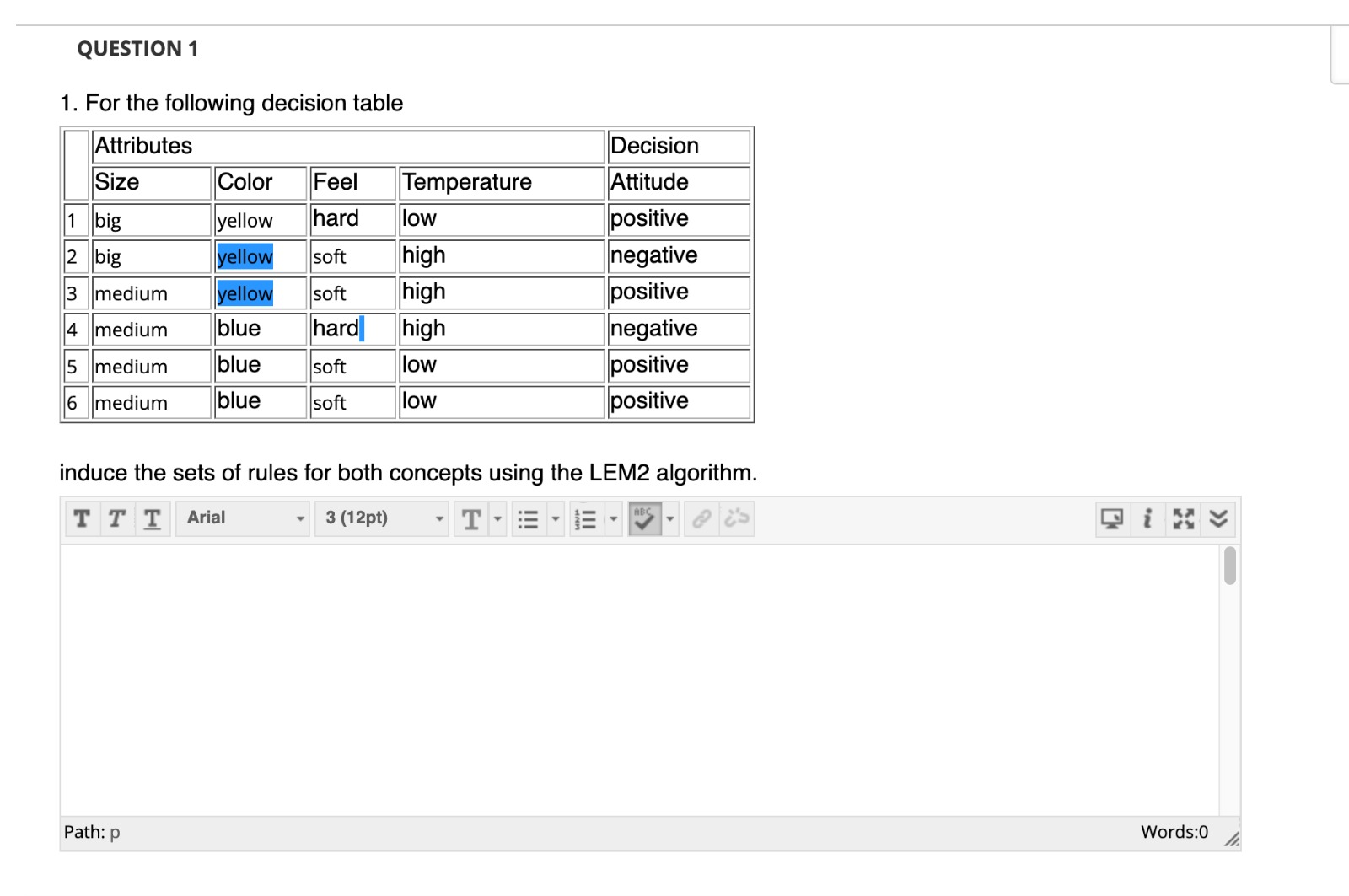Viewport: 1349px width, 896px height.
Task: Click the bullet list icon
Action: (528, 519)
